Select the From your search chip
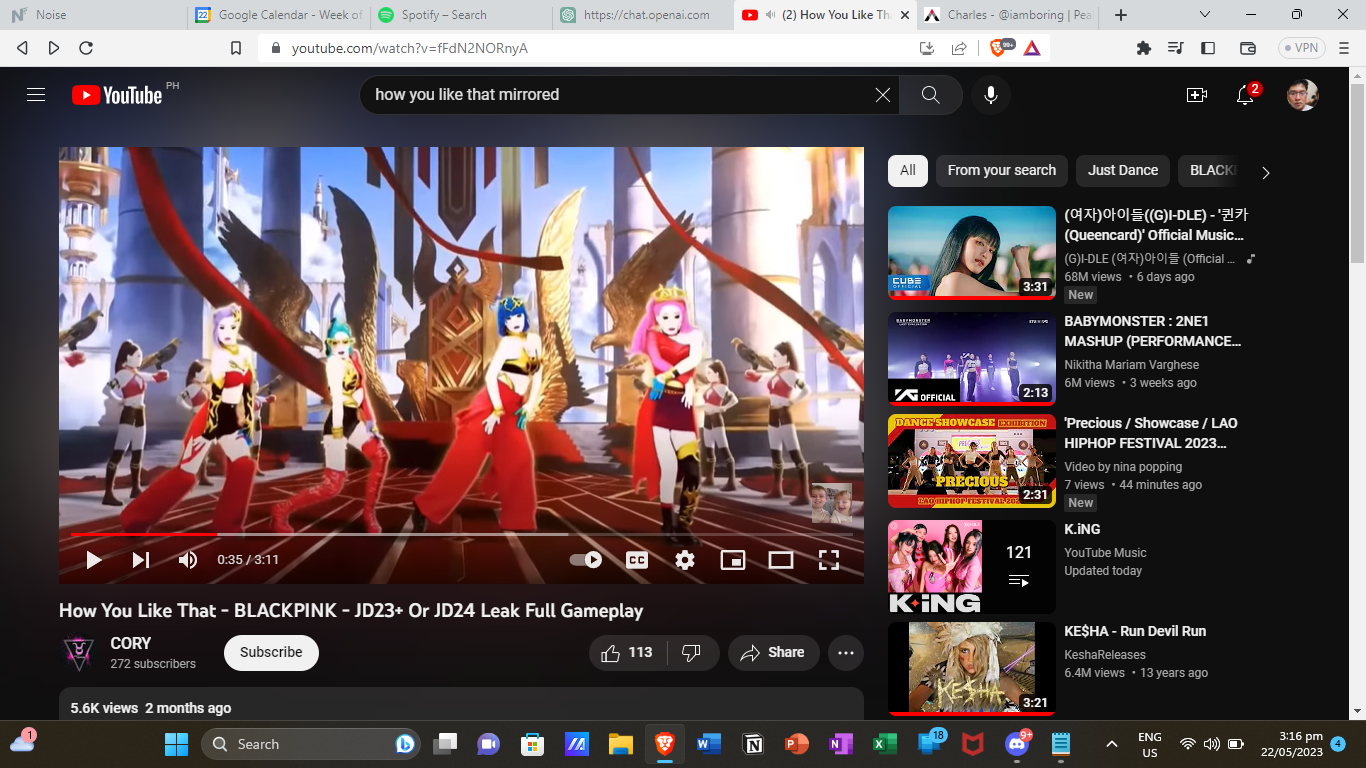Viewport: 1366px width, 768px height. pyautogui.click(x=1002, y=171)
